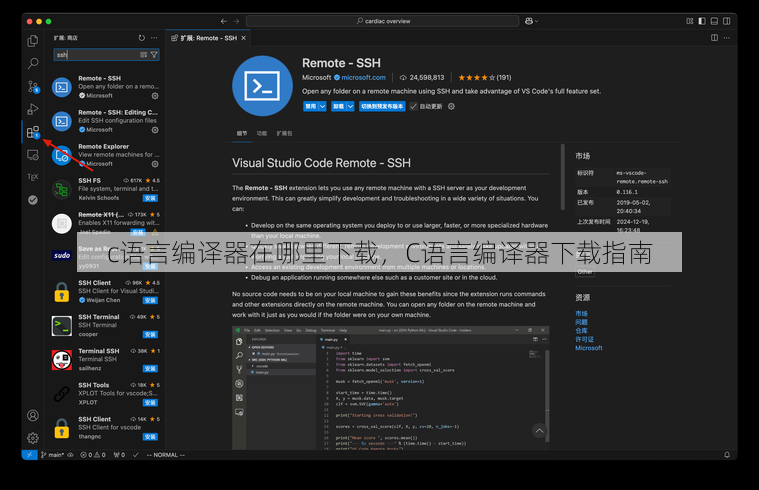Open the microsoft.com publisher link
The height and width of the screenshot is (490, 759).
[364, 77]
